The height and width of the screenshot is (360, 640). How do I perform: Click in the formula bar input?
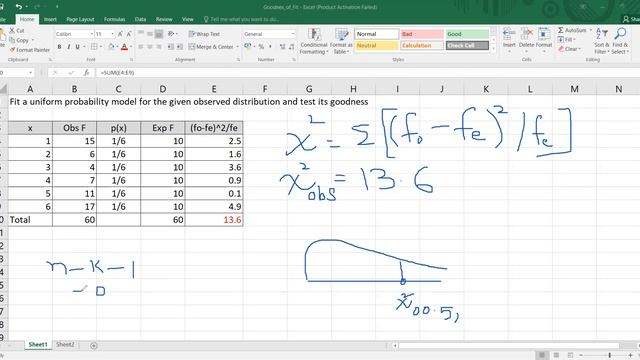point(367,73)
